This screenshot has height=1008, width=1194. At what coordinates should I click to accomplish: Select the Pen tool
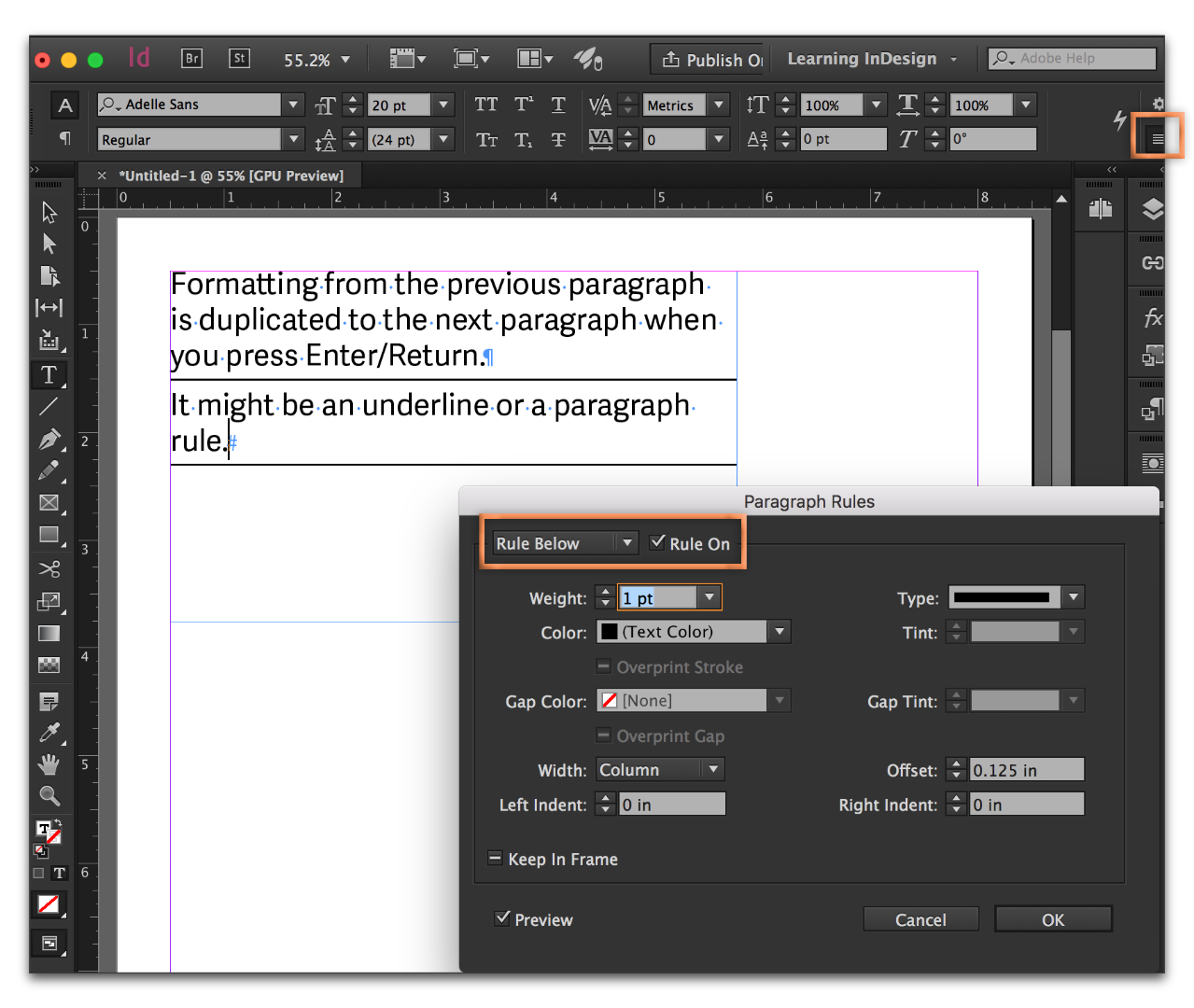click(x=49, y=439)
